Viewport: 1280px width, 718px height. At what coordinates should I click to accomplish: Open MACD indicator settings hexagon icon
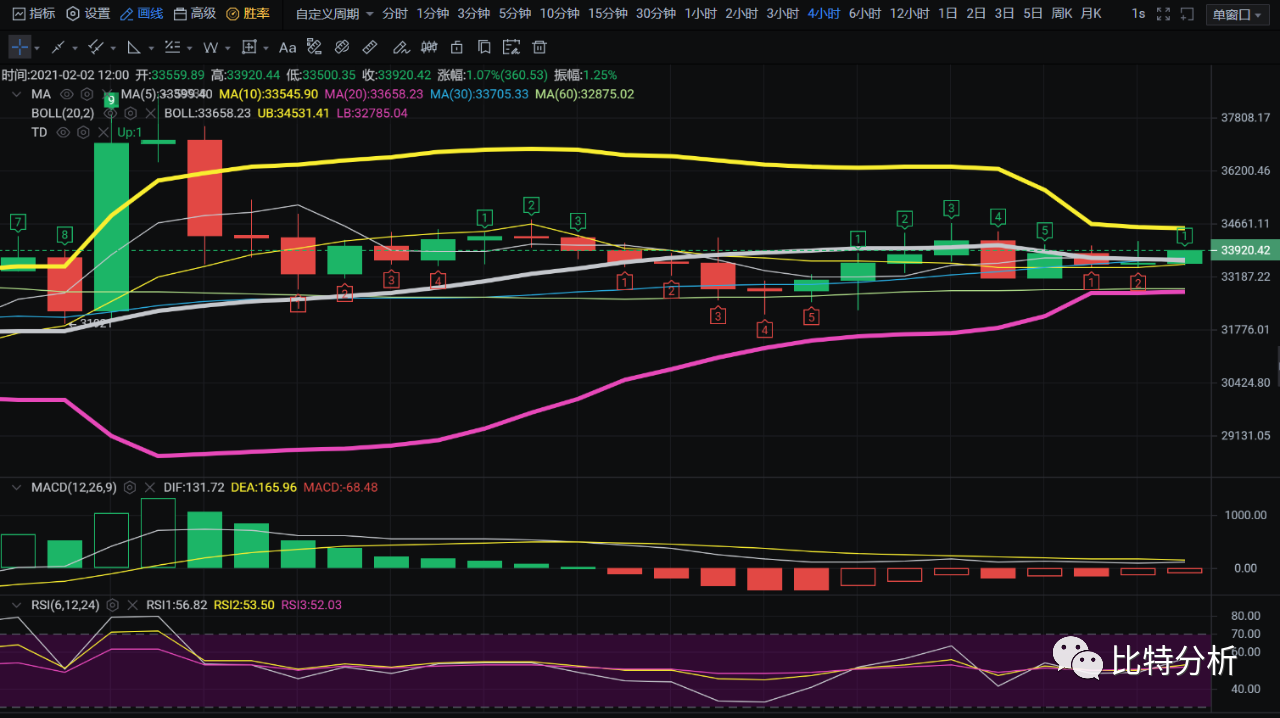tap(128, 487)
